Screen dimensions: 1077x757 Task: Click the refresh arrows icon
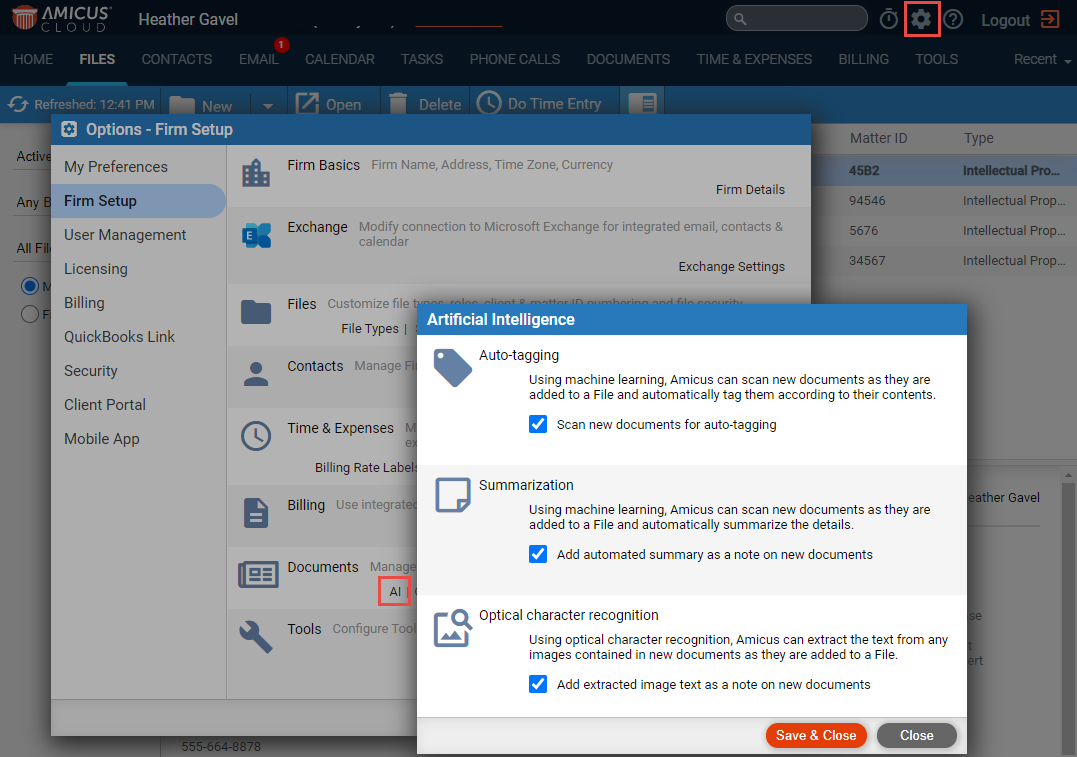coord(18,104)
